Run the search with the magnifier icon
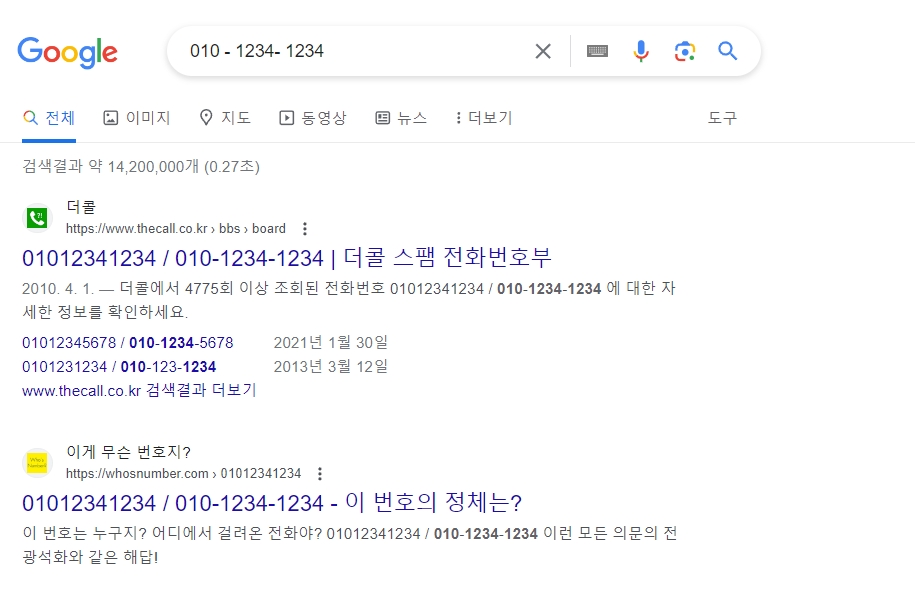This screenshot has height=597, width=915. click(x=727, y=50)
